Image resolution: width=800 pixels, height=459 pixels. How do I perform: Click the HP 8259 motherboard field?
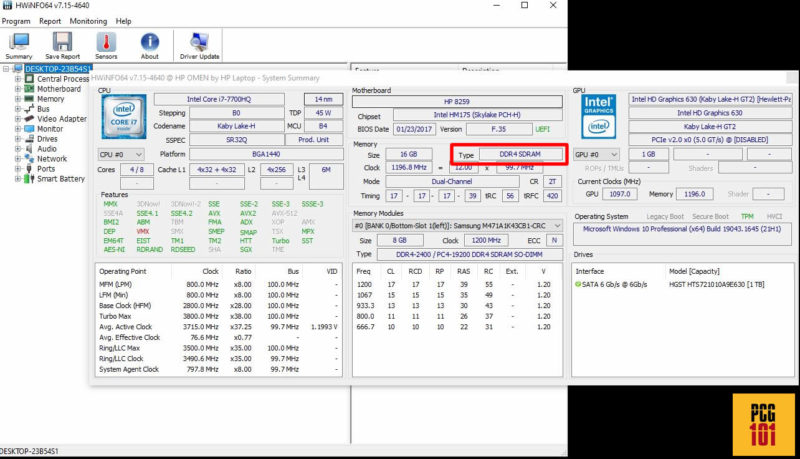tap(457, 101)
